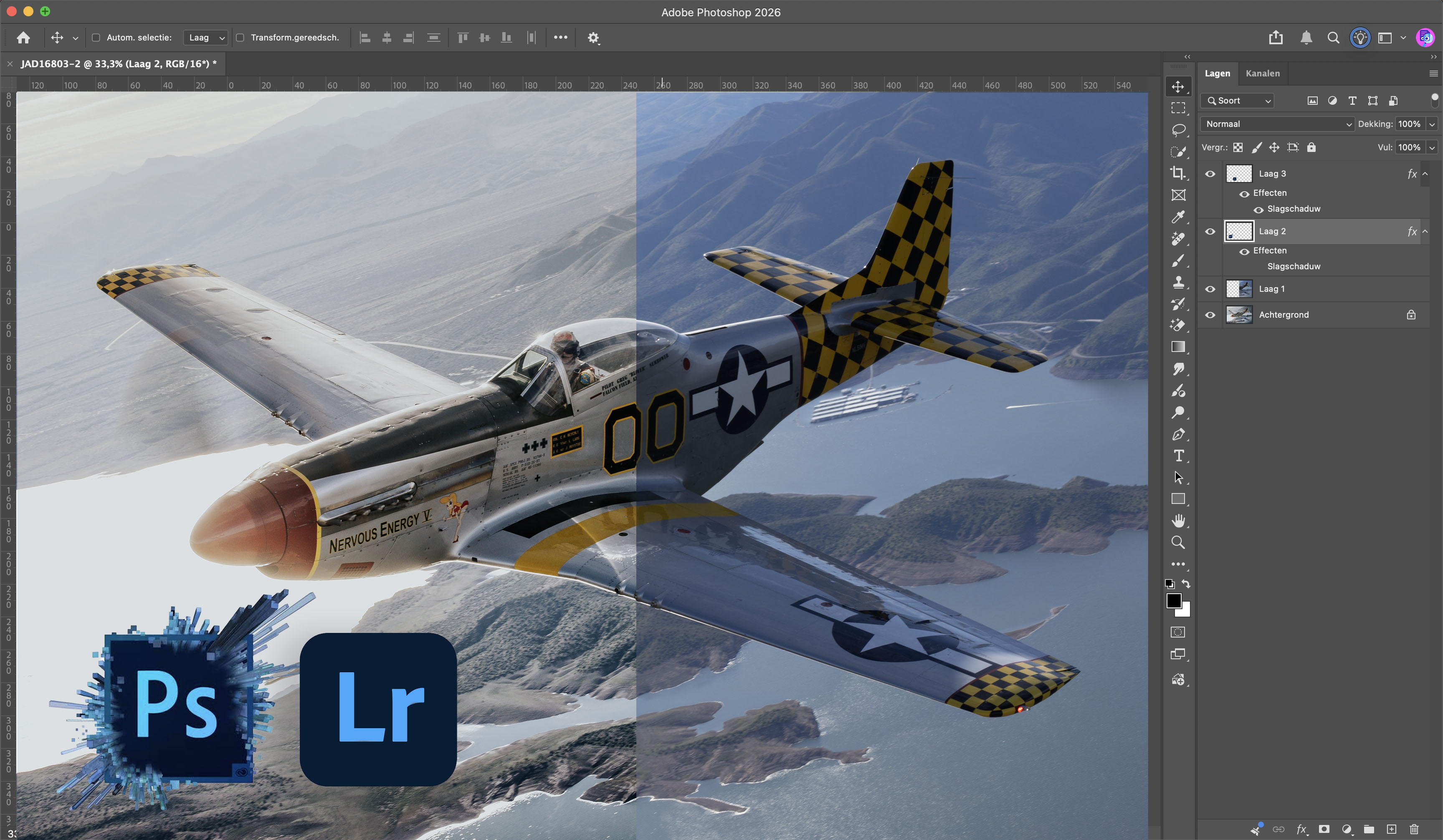
Task: Open the Move tool preset picker arrow
Action: 75,38
